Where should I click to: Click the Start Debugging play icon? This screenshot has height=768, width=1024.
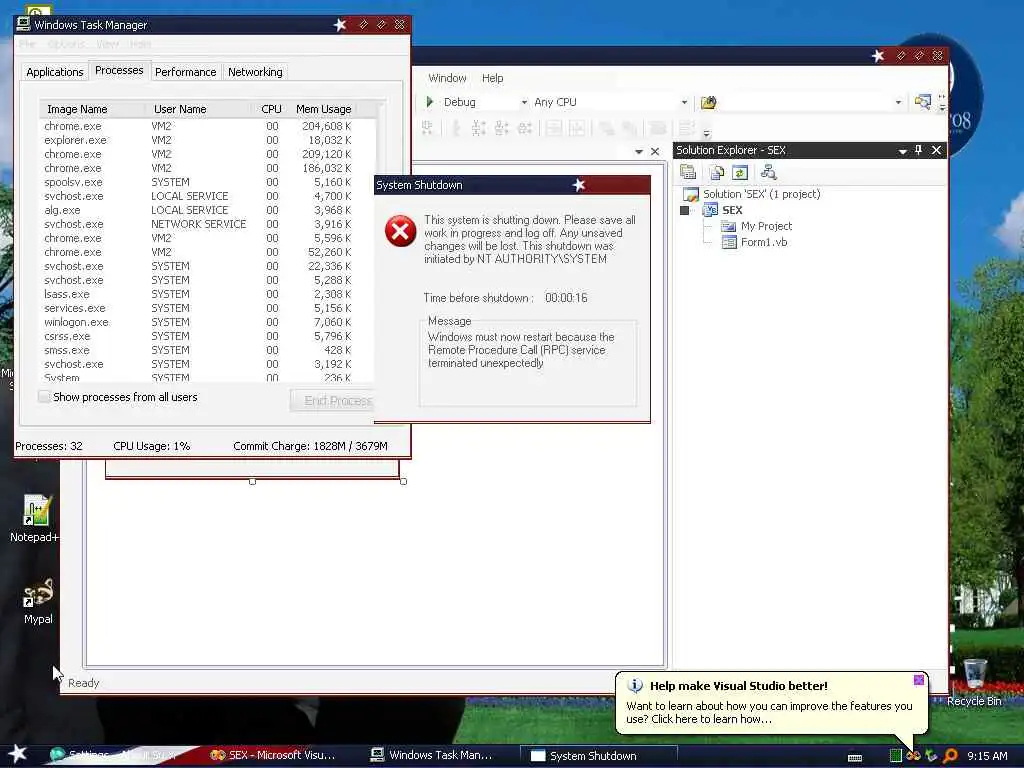(430, 102)
